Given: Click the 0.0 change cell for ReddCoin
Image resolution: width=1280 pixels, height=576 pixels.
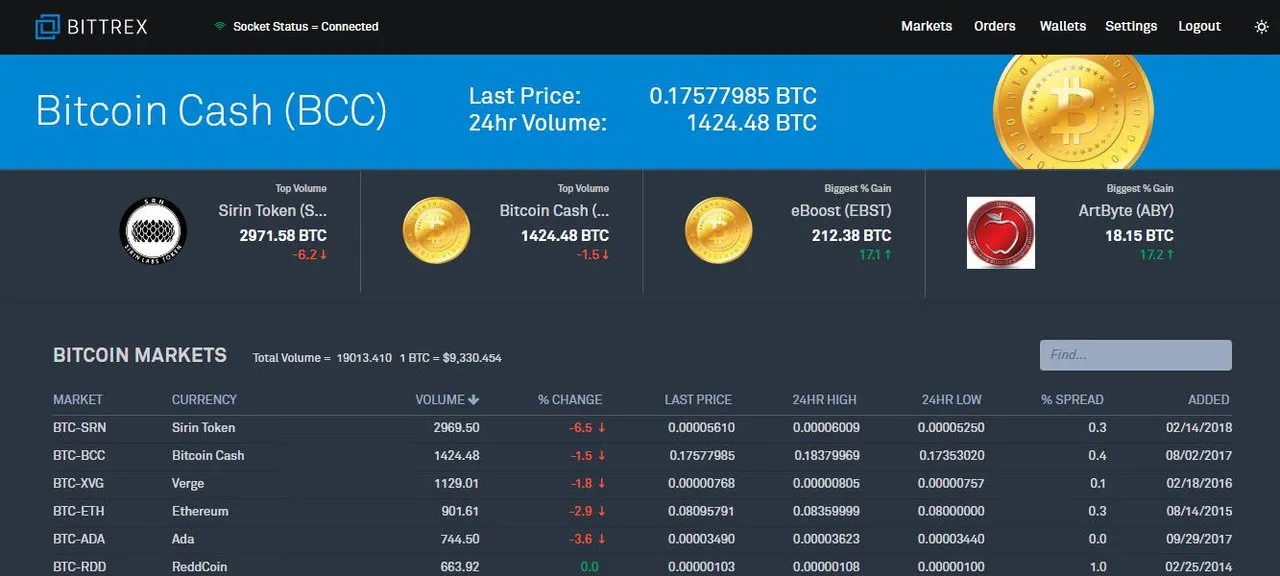Looking at the screenshot, I should [589, 566].
